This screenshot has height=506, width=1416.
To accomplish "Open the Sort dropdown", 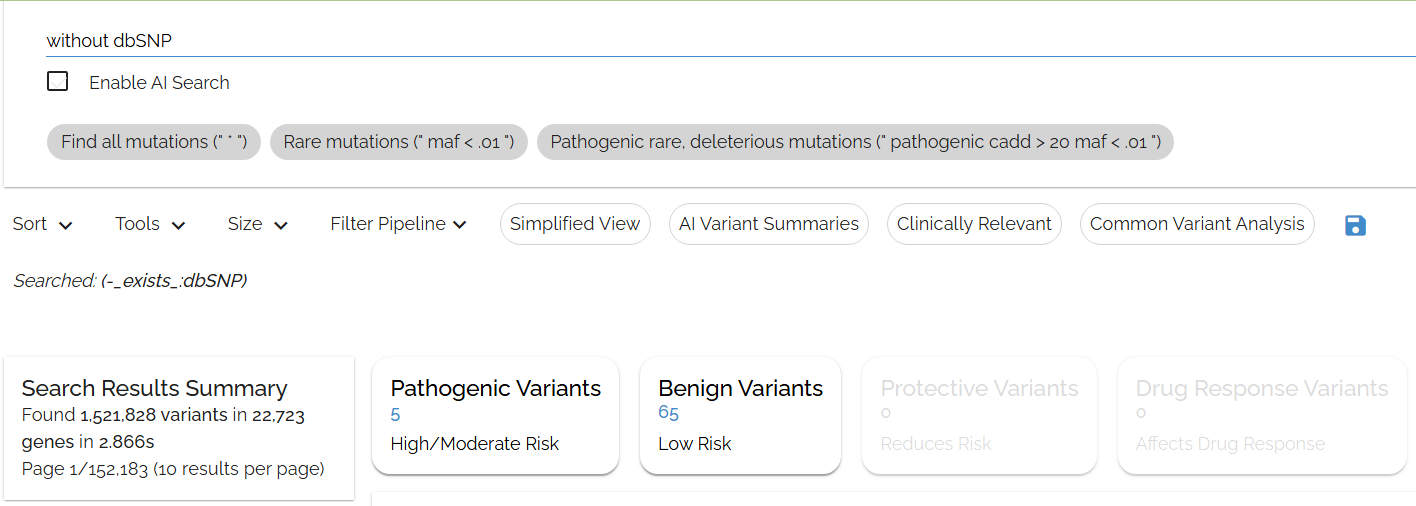I will [x=42, y=224].
